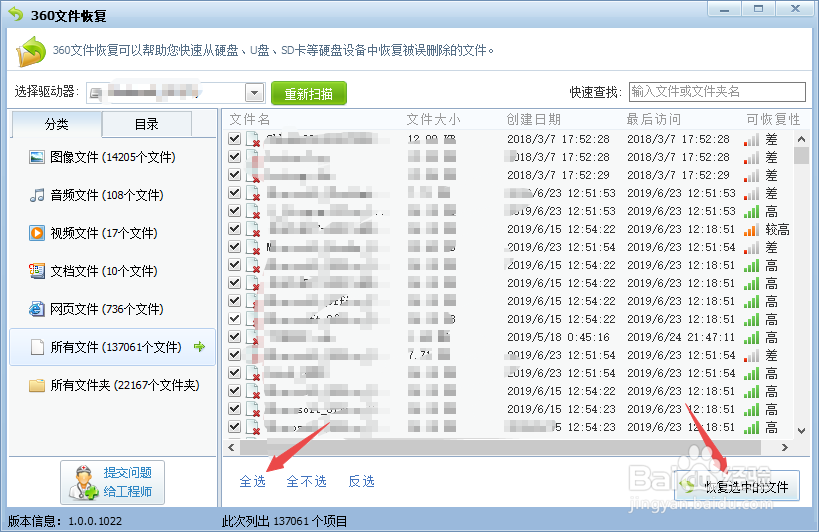Sort by the 文件名 column header
819x532 pixels.
coord(250,120)
